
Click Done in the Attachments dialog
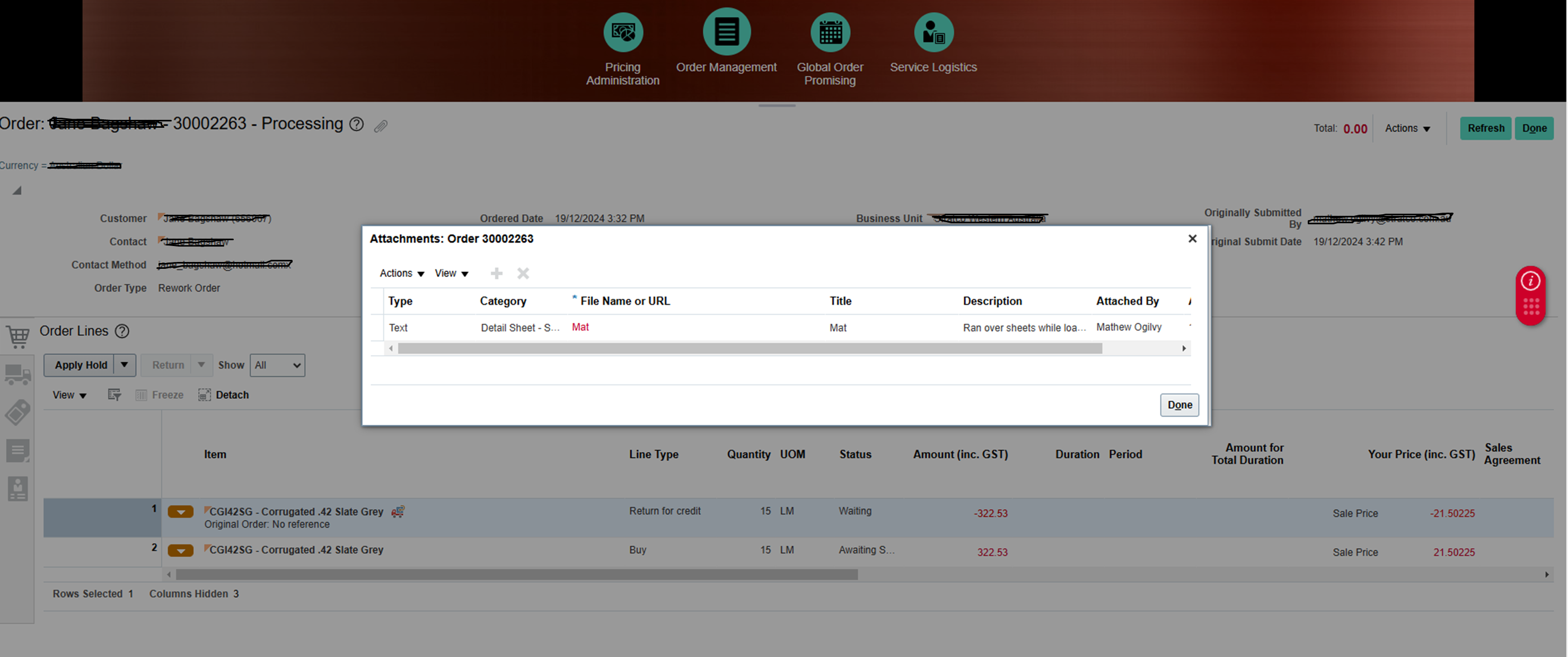click(1178, 404)
